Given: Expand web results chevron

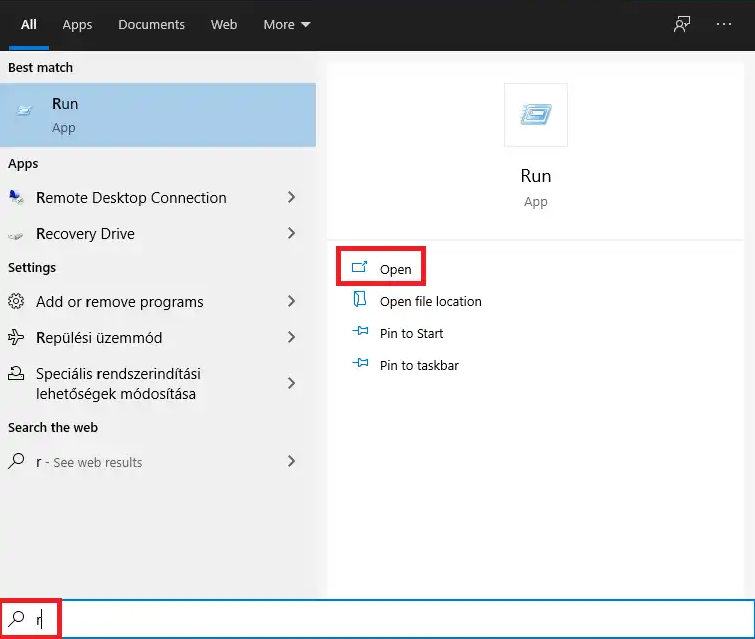Looking at the screenshot, I should [x=291, y=461].
